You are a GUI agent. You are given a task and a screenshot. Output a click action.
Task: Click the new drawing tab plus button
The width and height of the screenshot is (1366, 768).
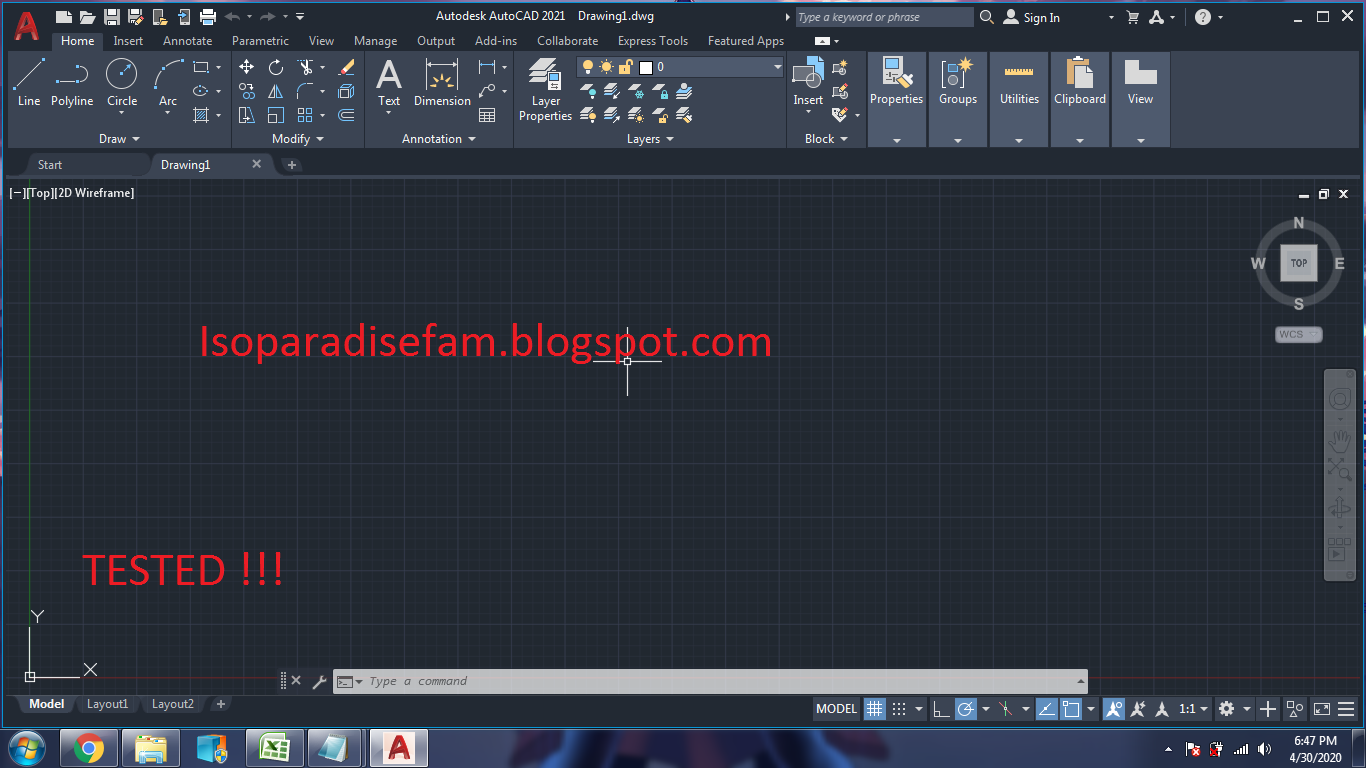pyautogui.click(x=292, y=165)
